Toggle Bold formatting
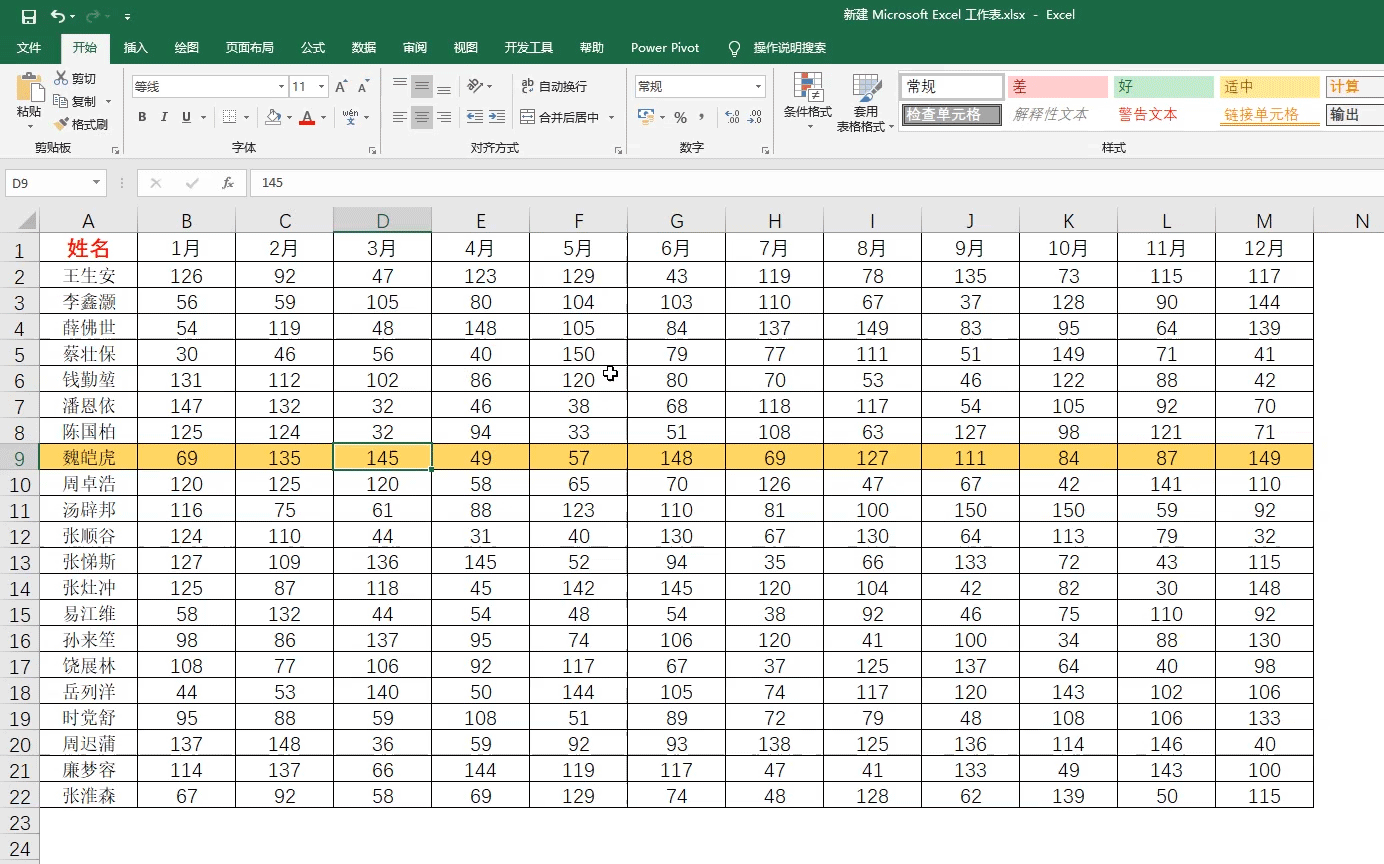The height and width of the screenshot is (864, 1384). click(x=142, y=117)
